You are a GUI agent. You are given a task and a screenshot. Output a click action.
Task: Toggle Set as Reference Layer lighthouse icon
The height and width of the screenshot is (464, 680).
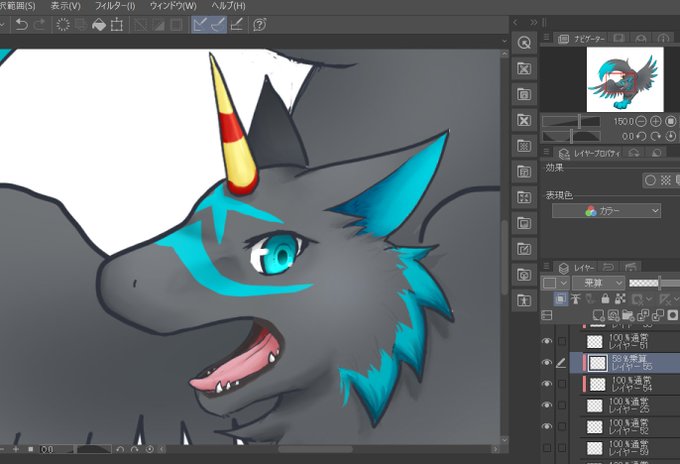(x=575, y=299)
